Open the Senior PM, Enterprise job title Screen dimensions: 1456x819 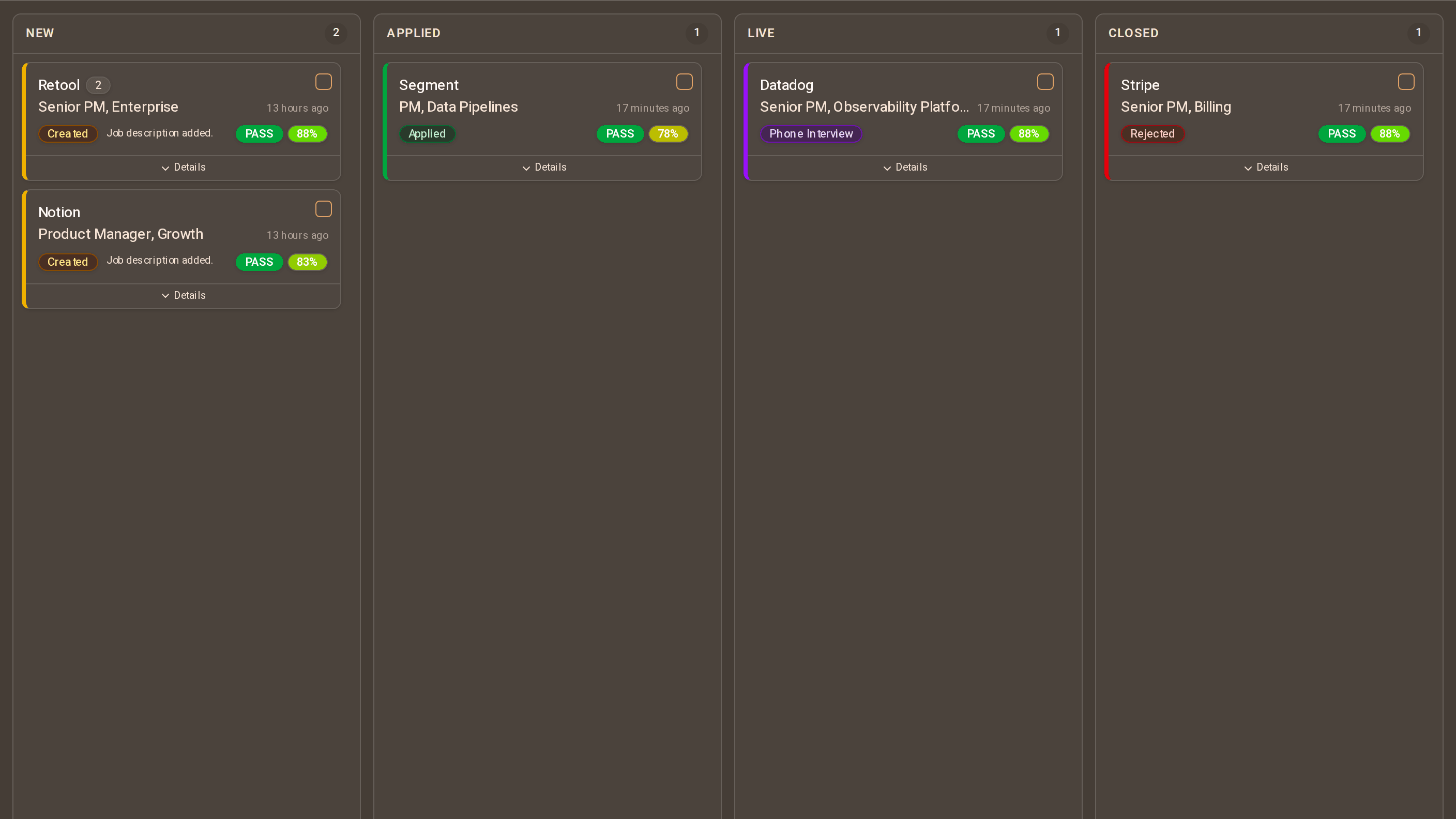[x=109, y=107]
